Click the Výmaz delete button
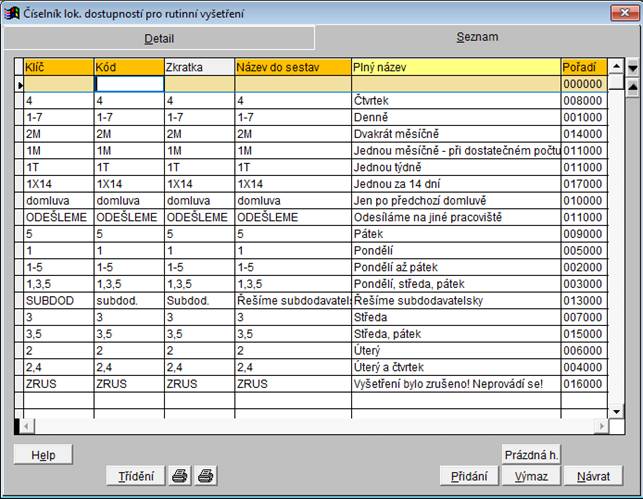Screen dimensions: 643x499 click(x=531, y=475)
